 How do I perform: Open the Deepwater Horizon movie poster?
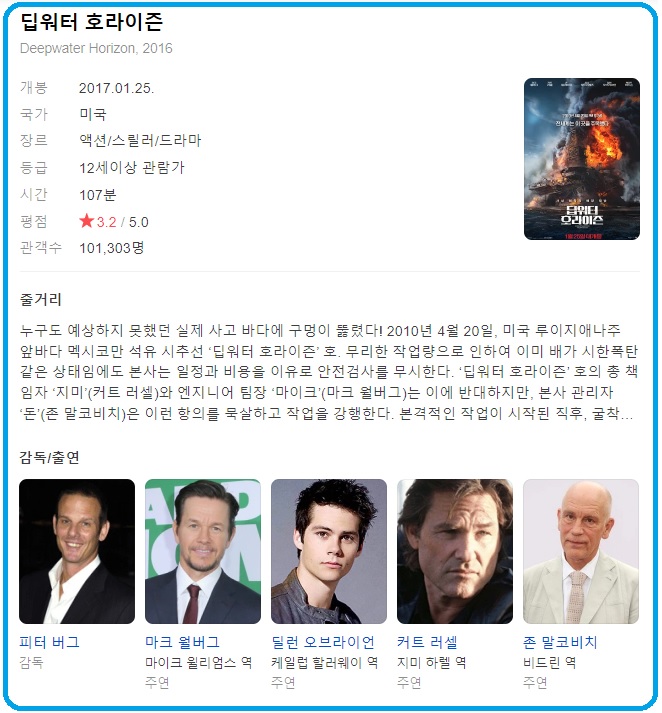582,159
